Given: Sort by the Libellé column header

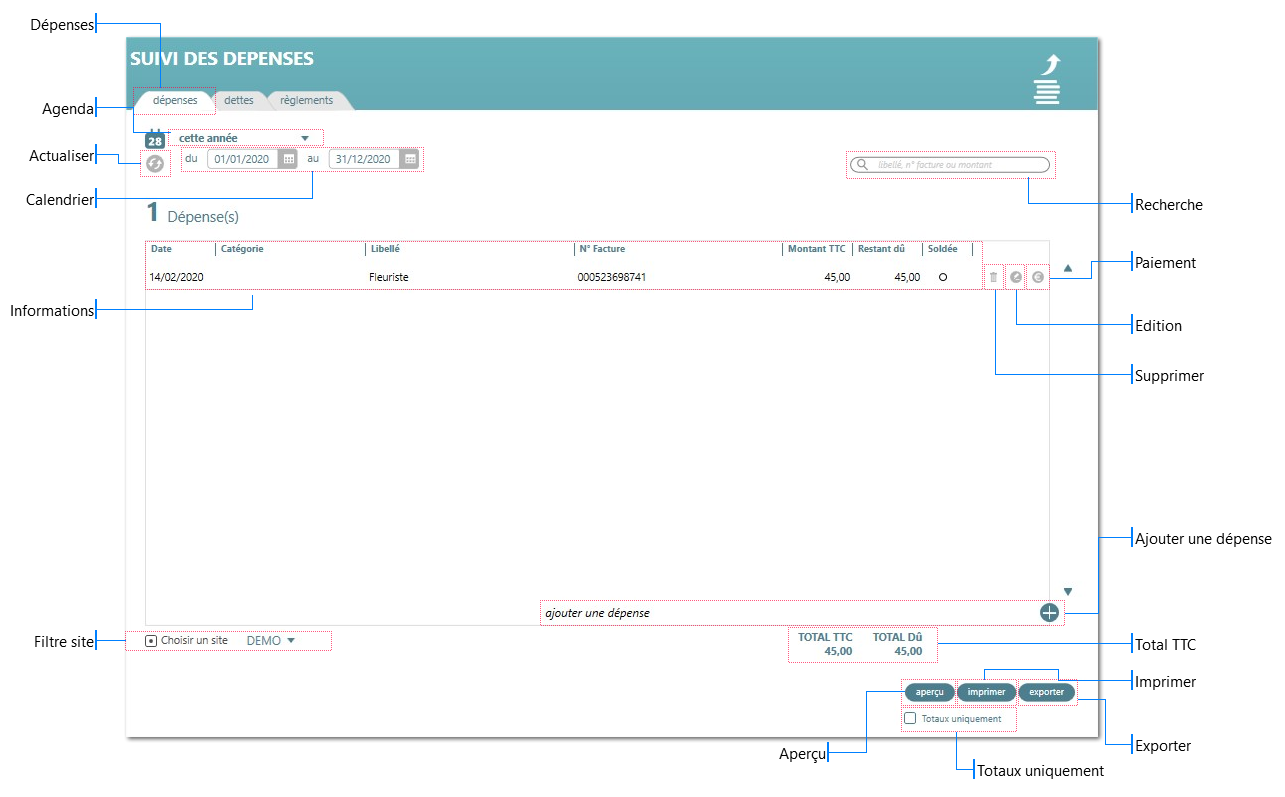Looking at the screenshot, I should [385, 249].
